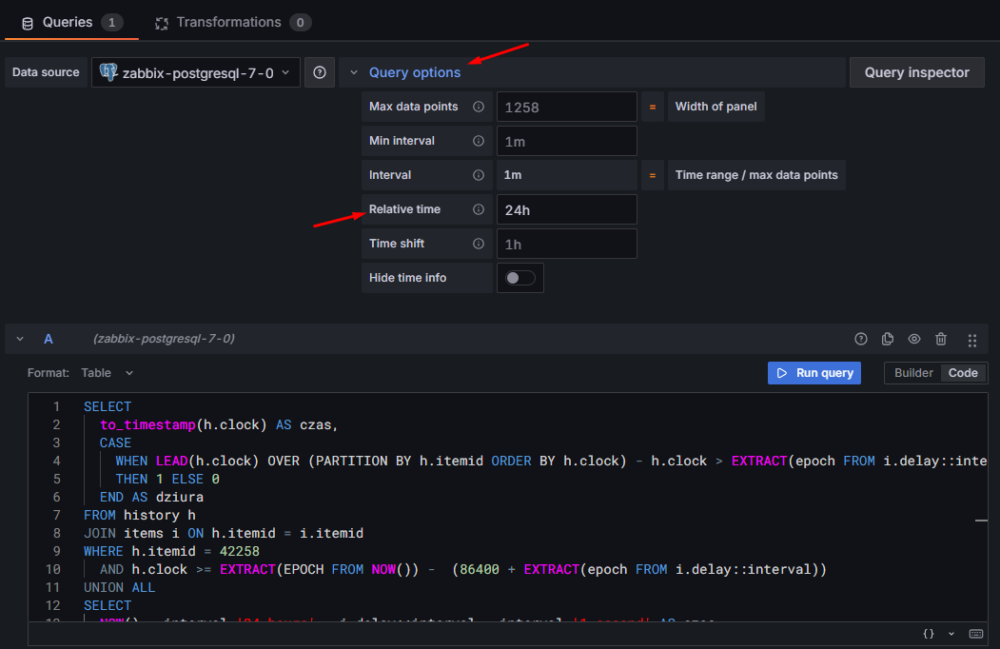Click the format code braces icon
This screenshot has height=649, width=1000.
click(928, 634)
